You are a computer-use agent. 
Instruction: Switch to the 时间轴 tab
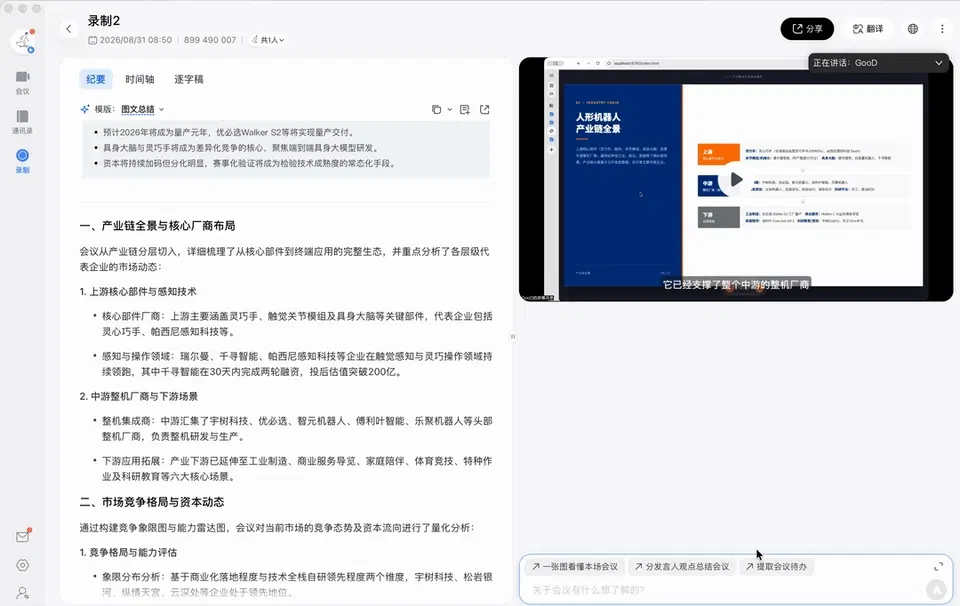tap(140, 79)
